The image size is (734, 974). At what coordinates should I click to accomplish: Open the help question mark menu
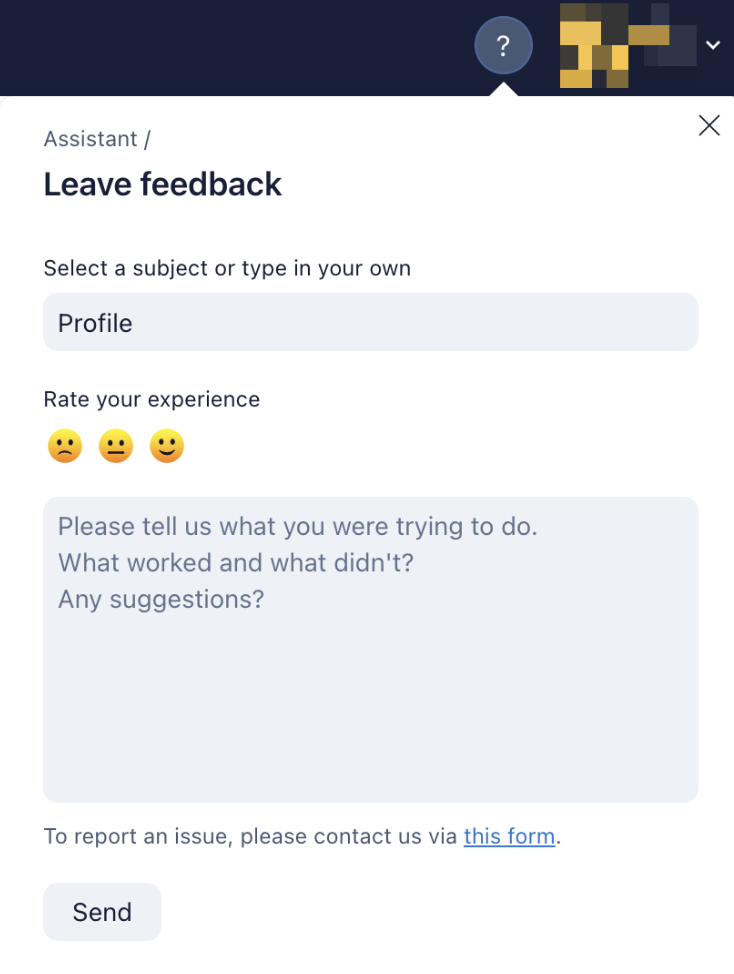pyautogui.click(x=503, y=45)
